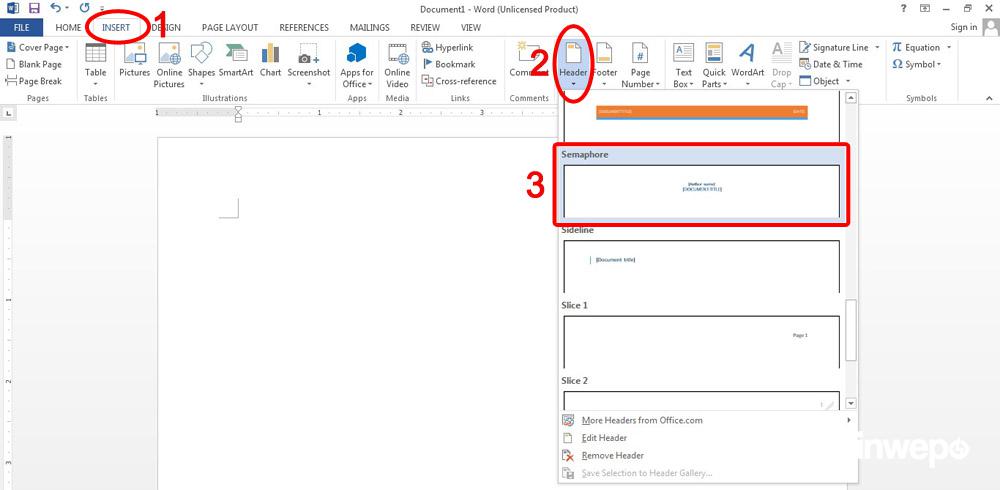Switch to the PAGE LAYOUT tab
The height and width of the screenshot is (490, 1000).
point(229,28)
